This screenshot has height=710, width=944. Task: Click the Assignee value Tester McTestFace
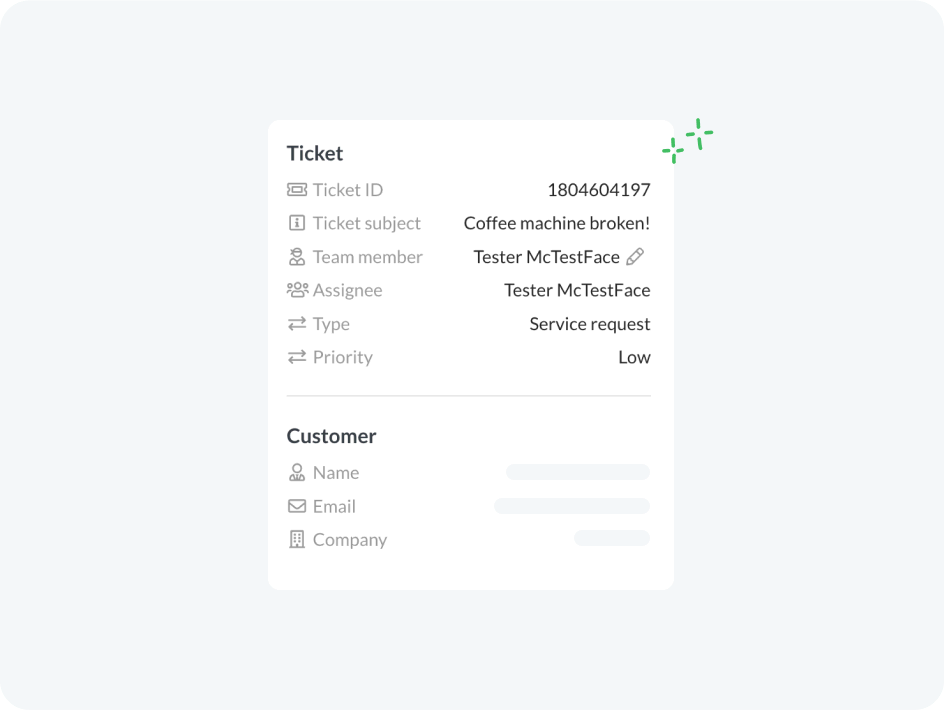click(577, 290)
